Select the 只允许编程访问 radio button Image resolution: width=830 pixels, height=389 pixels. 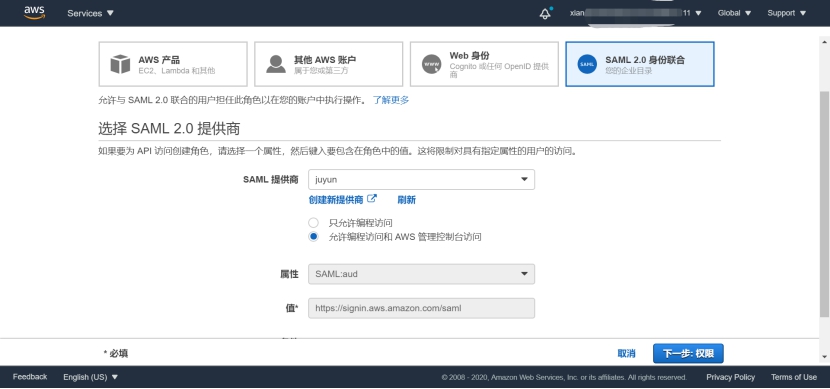click(x=313, y=223)
